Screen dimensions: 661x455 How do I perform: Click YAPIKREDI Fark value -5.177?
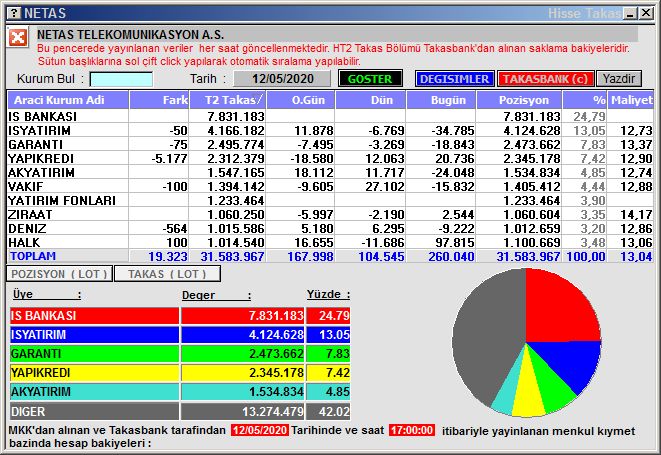(169, 159)
